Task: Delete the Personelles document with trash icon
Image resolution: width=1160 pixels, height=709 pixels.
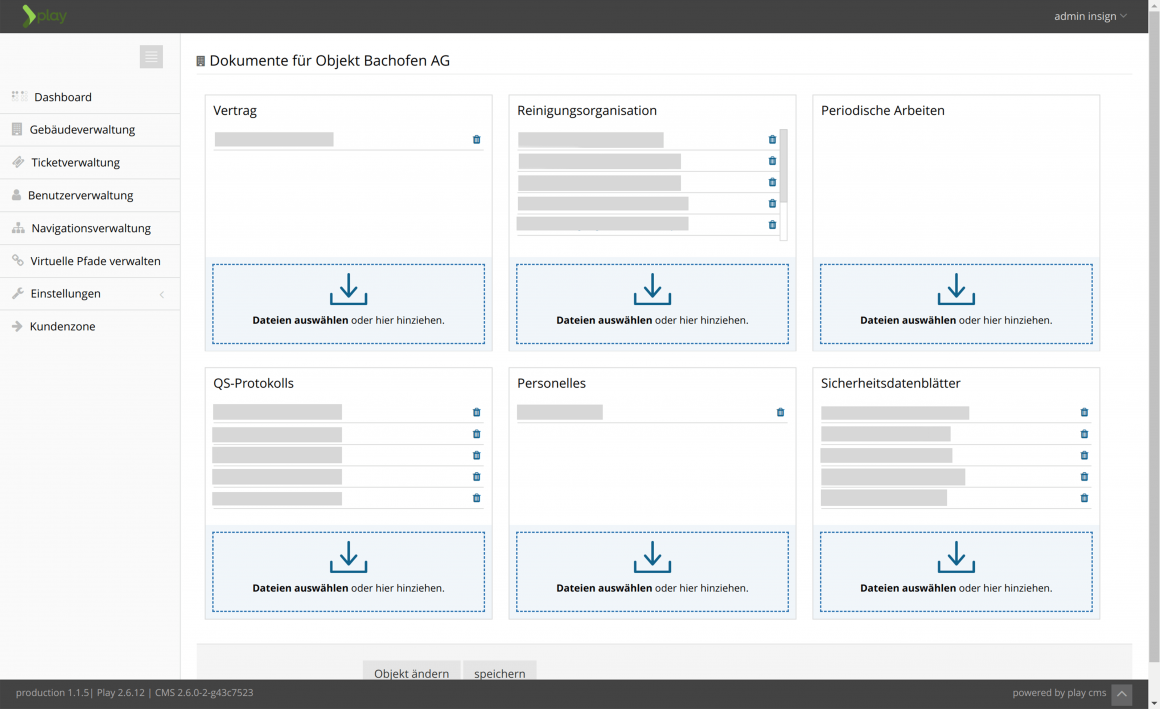Action: coord(780,412)
